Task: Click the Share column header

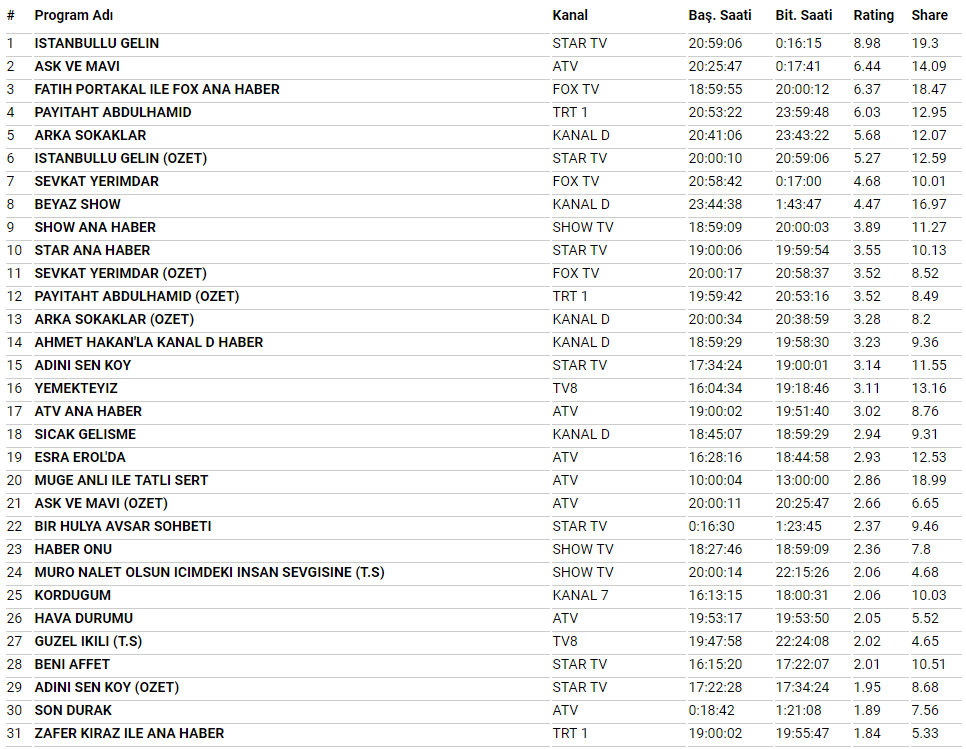Action: click(929, 15)
